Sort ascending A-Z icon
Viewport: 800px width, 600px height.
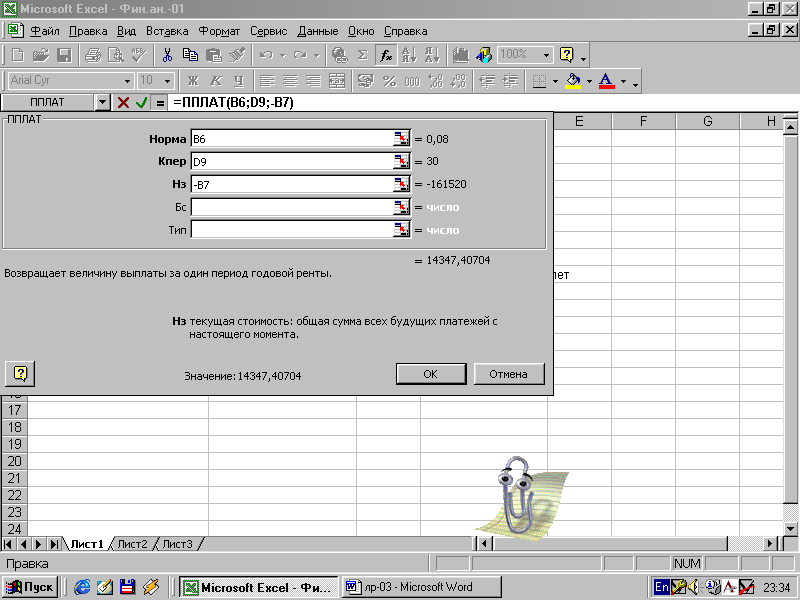(x=409, y=55)
